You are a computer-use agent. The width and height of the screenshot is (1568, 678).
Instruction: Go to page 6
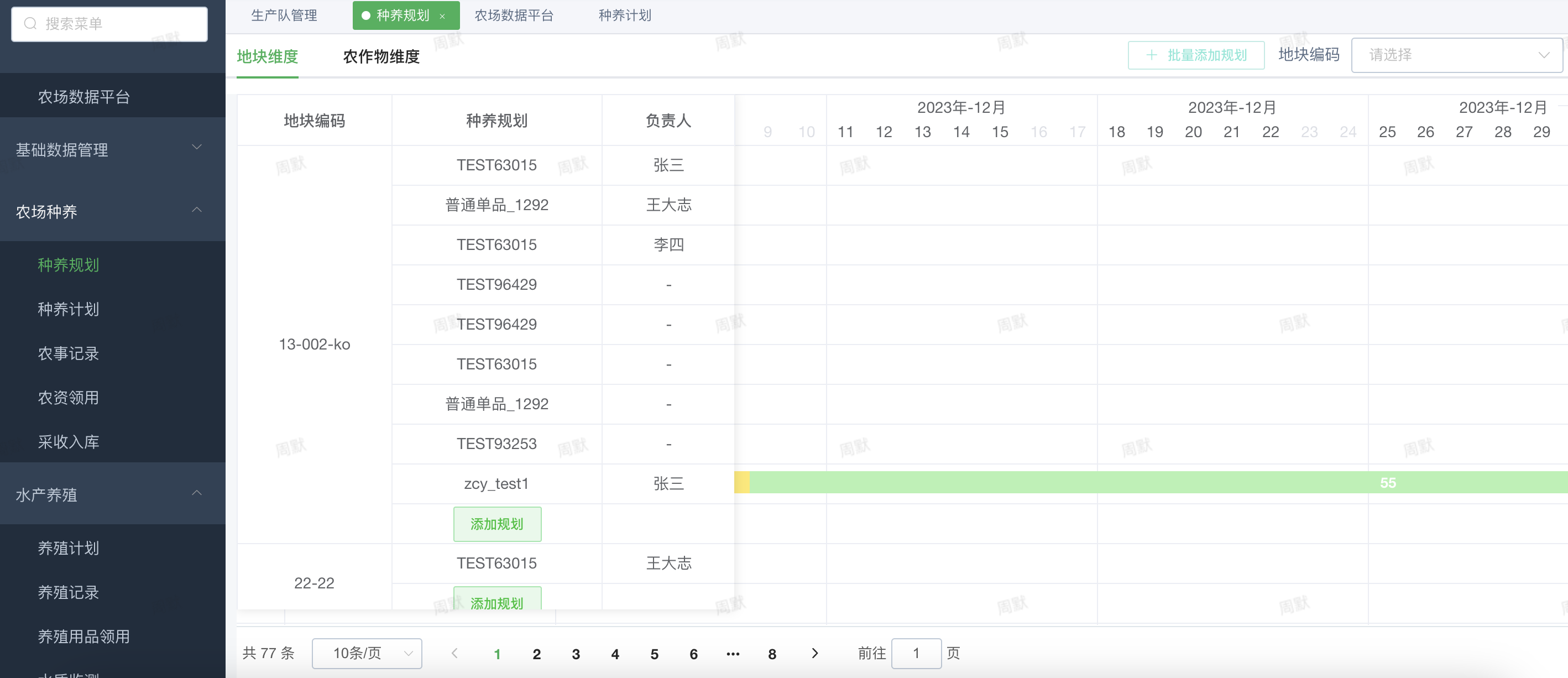(693, 654)
